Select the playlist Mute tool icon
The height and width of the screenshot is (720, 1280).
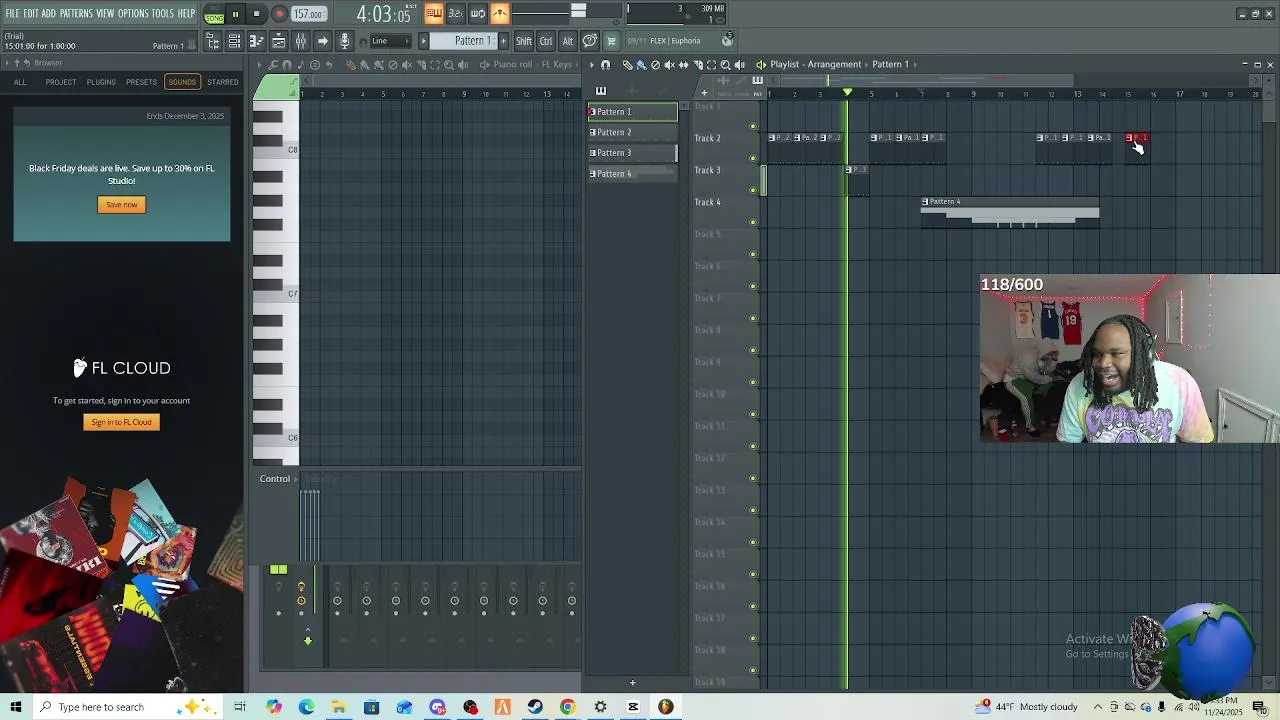coord(669,65)
